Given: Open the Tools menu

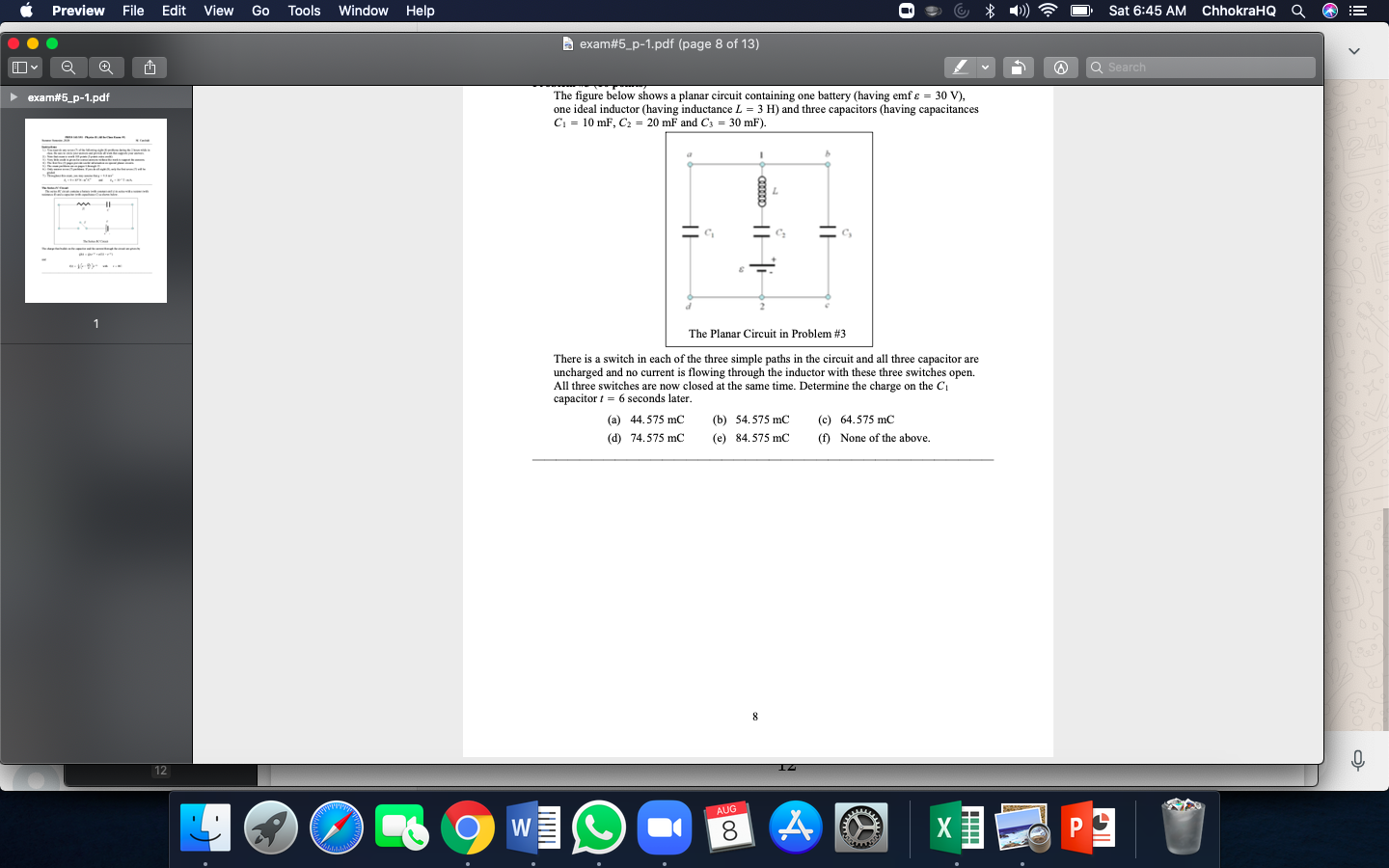Looking at the screenshot, I should tap(303, 11).
